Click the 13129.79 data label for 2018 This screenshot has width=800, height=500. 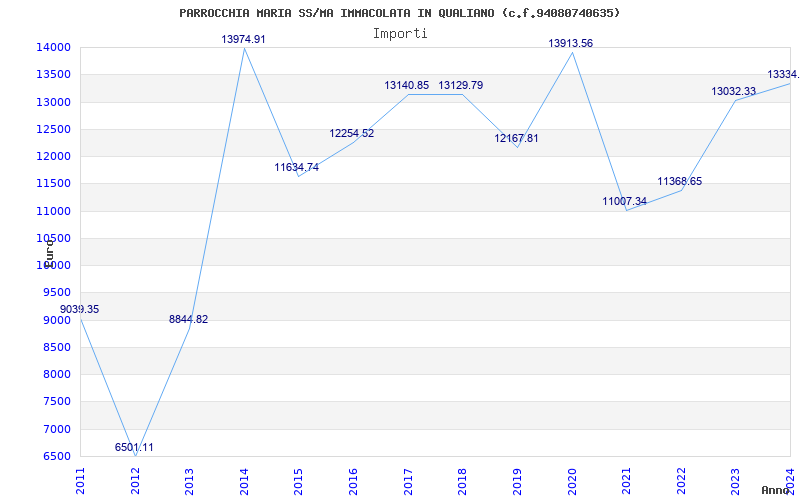pyautogui.click(x=461, y=85)
